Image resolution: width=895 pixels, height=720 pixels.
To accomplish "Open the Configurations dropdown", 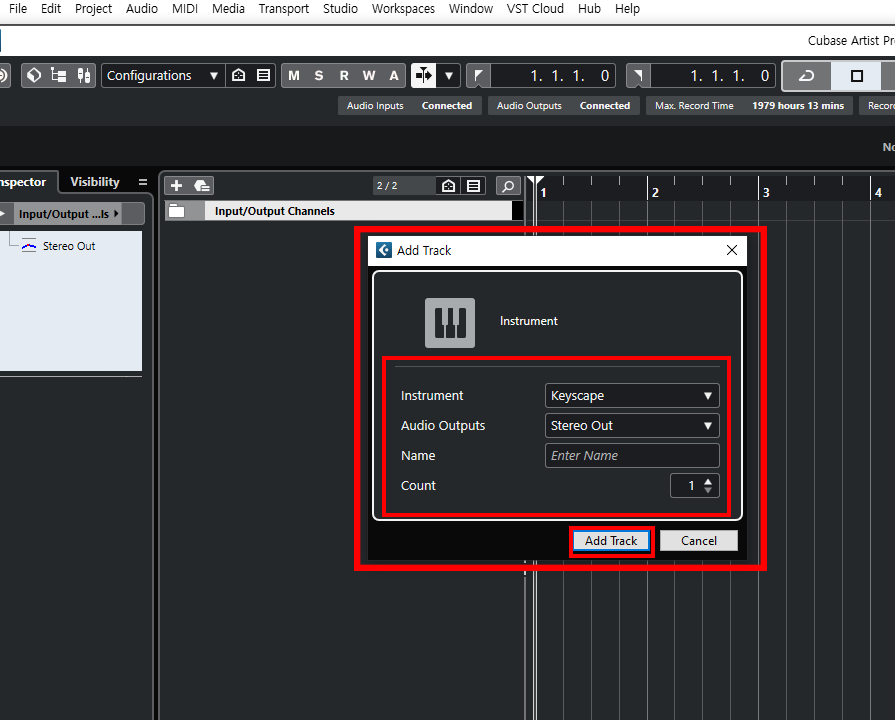I will tap(163, 75).
